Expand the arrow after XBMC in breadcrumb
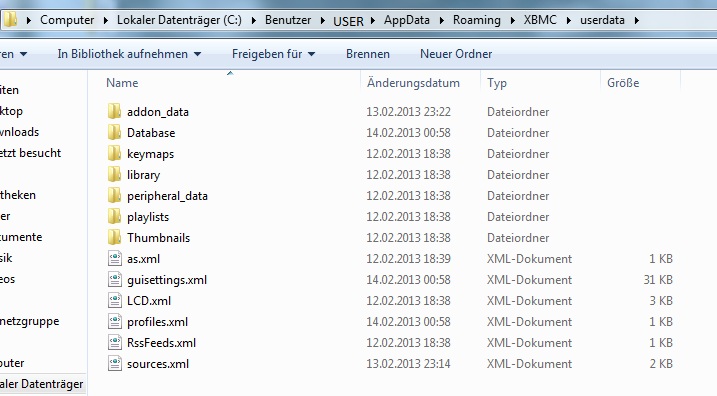The width and height of the screenshot is (717, 396). [569, 21]
